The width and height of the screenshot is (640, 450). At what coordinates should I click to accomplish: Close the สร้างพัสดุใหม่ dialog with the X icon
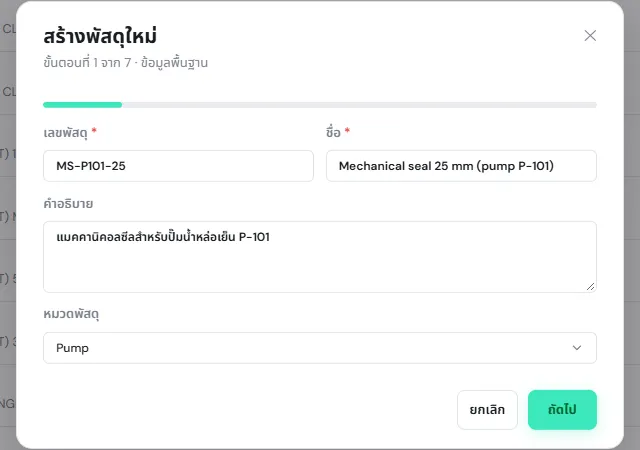click(590, 36)
